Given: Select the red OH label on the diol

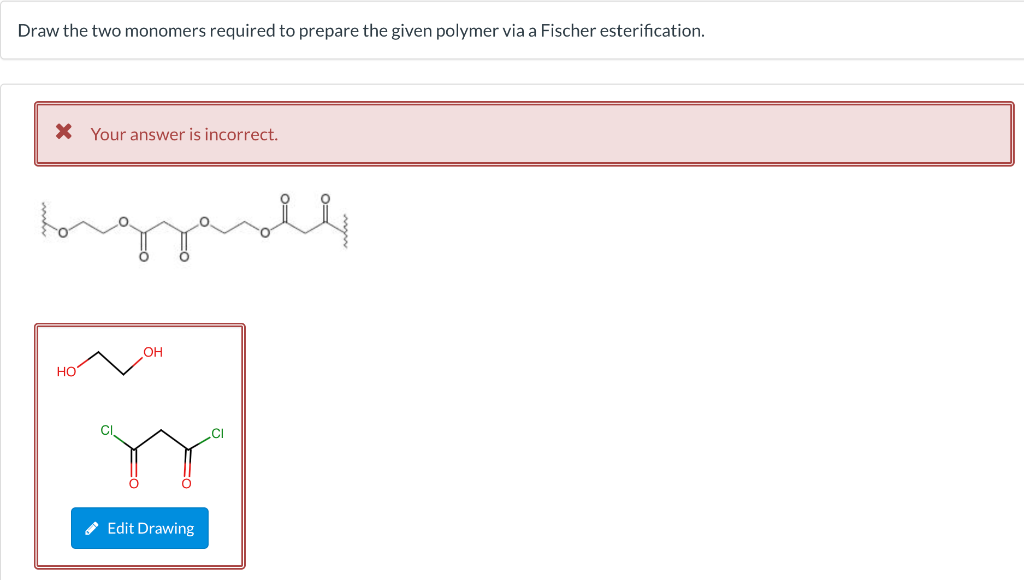Looking at the screenshot, I should click(151, 351).
